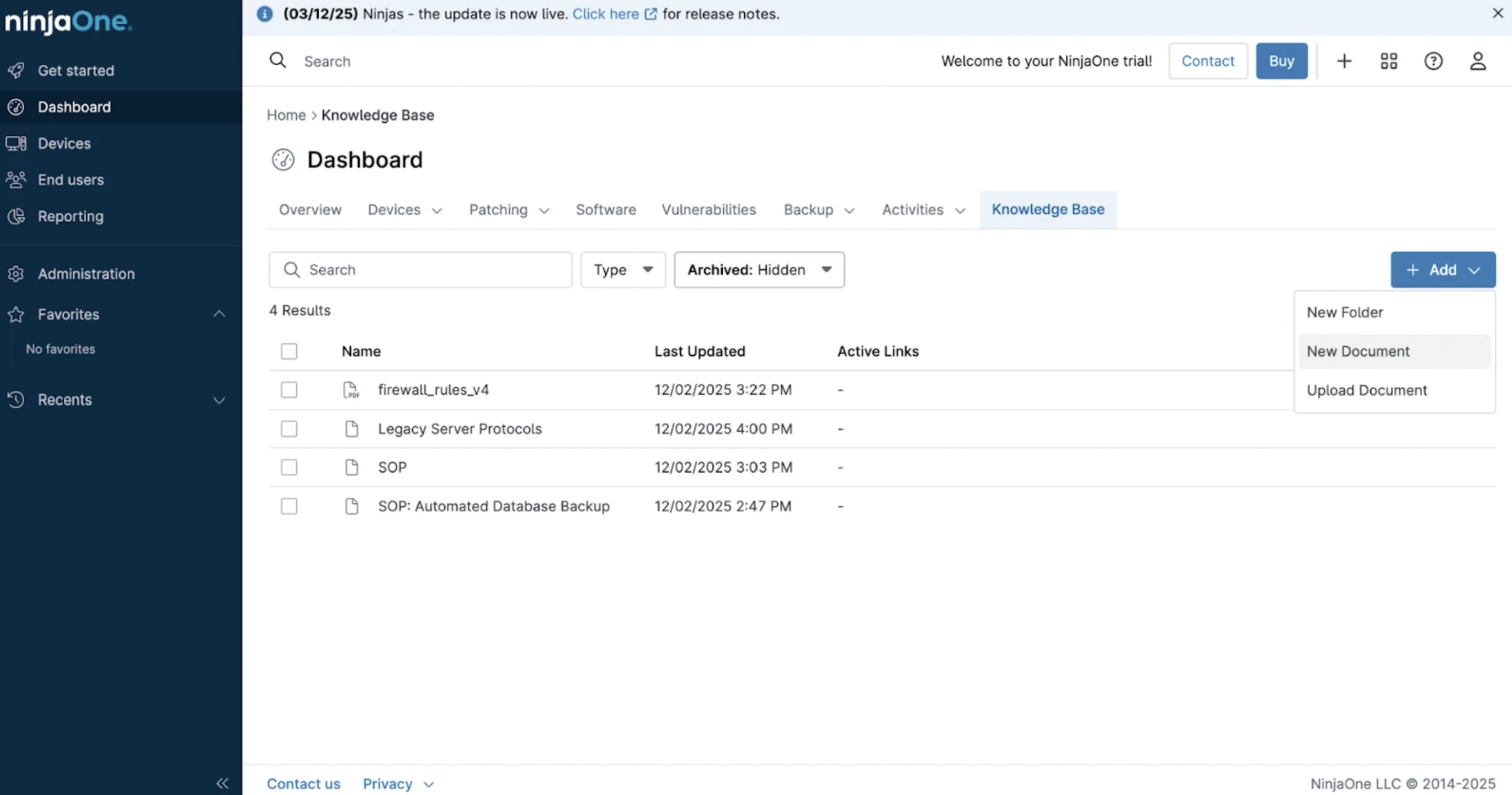Click the Active Links column header
1512x795 pixels.
(x=878, y=351)
